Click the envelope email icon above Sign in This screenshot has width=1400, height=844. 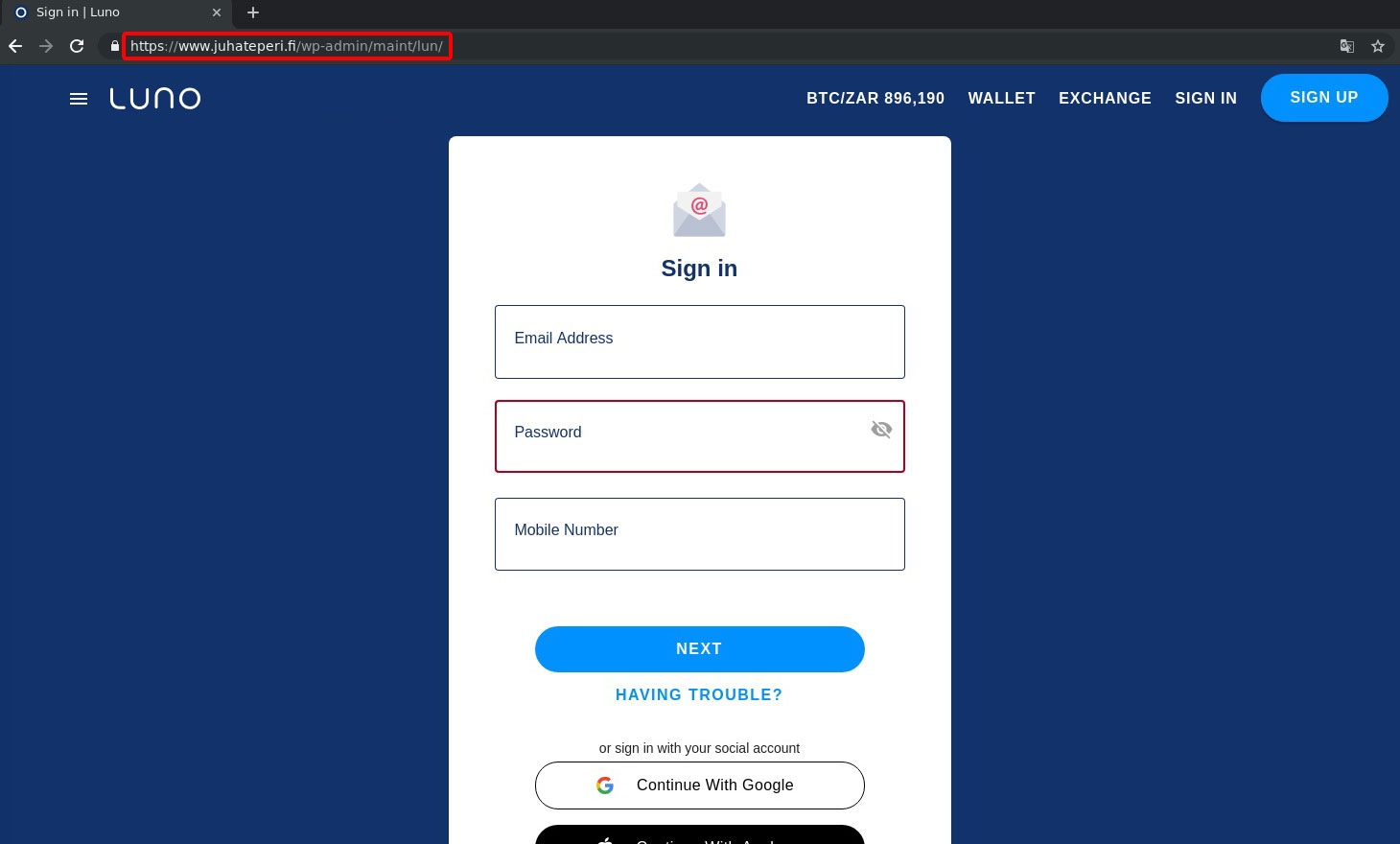[699, 210]
